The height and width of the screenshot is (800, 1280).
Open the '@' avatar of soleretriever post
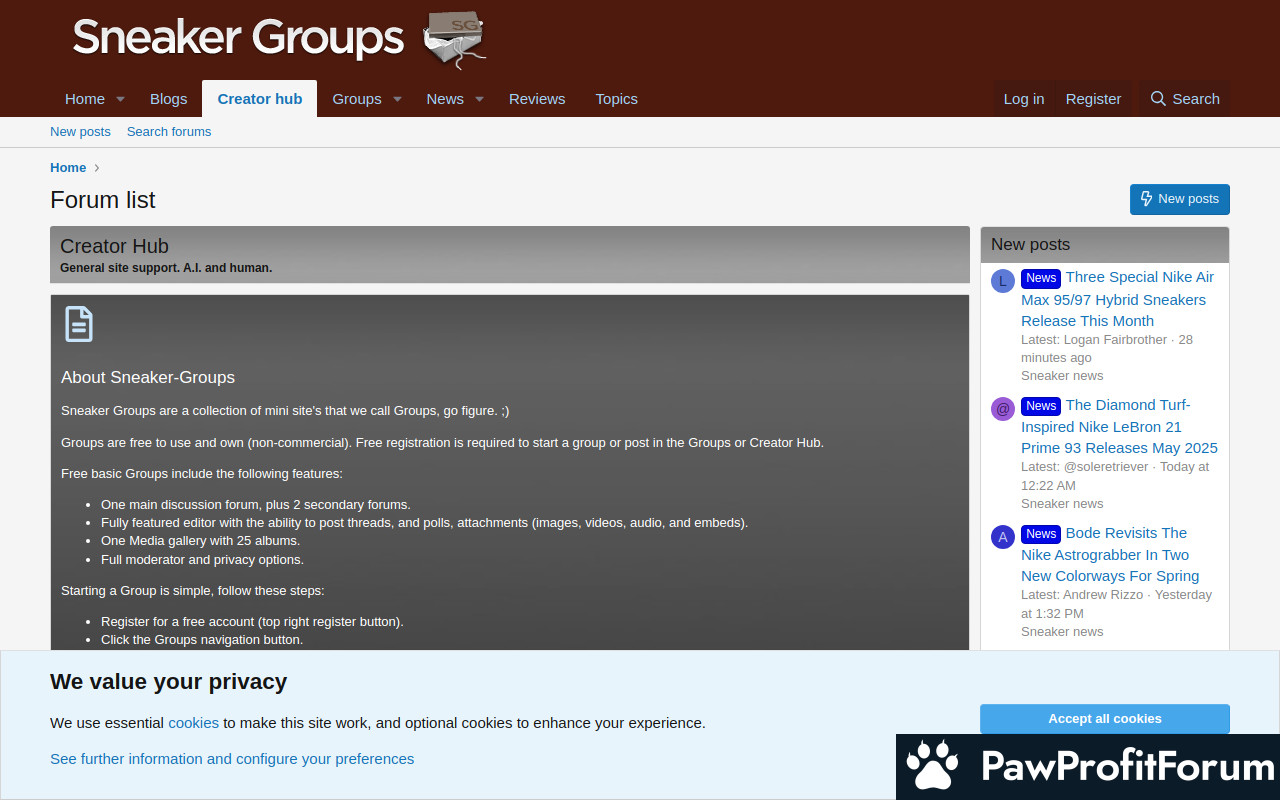click(x=1003, y=409)
